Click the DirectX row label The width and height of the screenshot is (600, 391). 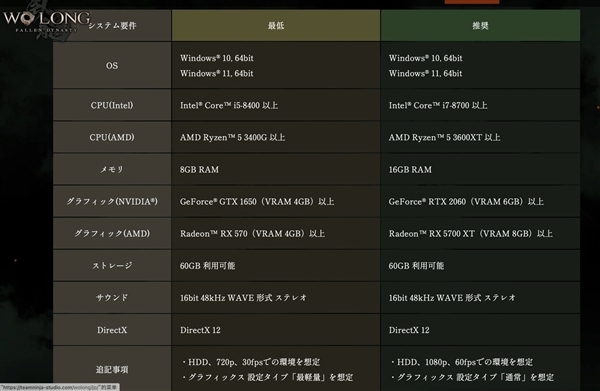coord(112,330)
